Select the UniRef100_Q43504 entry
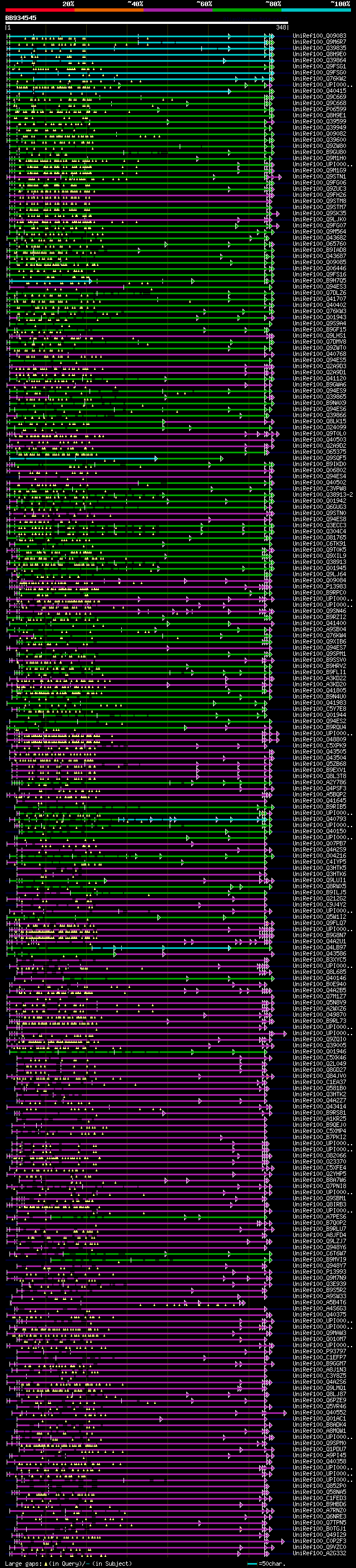 pyautogui.click(x=319, y=758)
